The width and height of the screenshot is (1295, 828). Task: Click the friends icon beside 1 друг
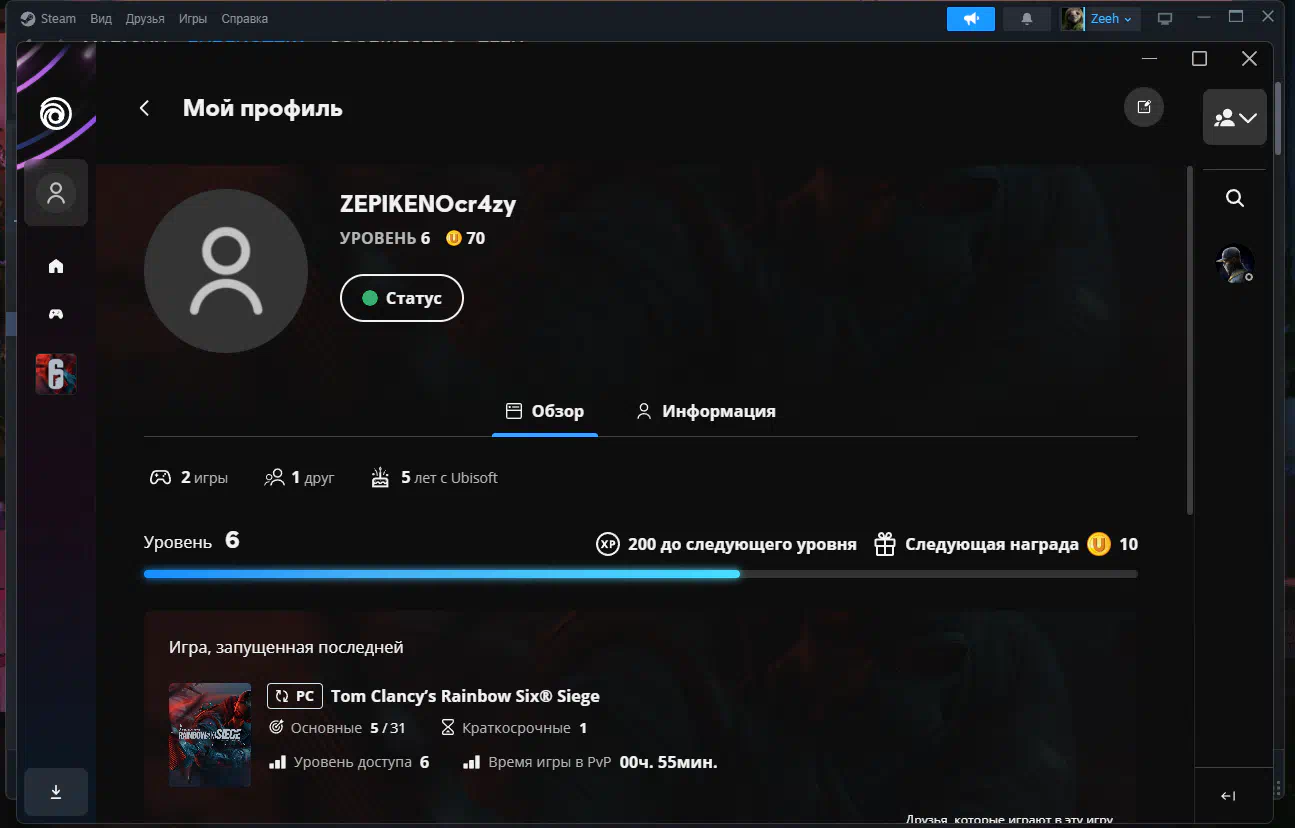point(274,478)
